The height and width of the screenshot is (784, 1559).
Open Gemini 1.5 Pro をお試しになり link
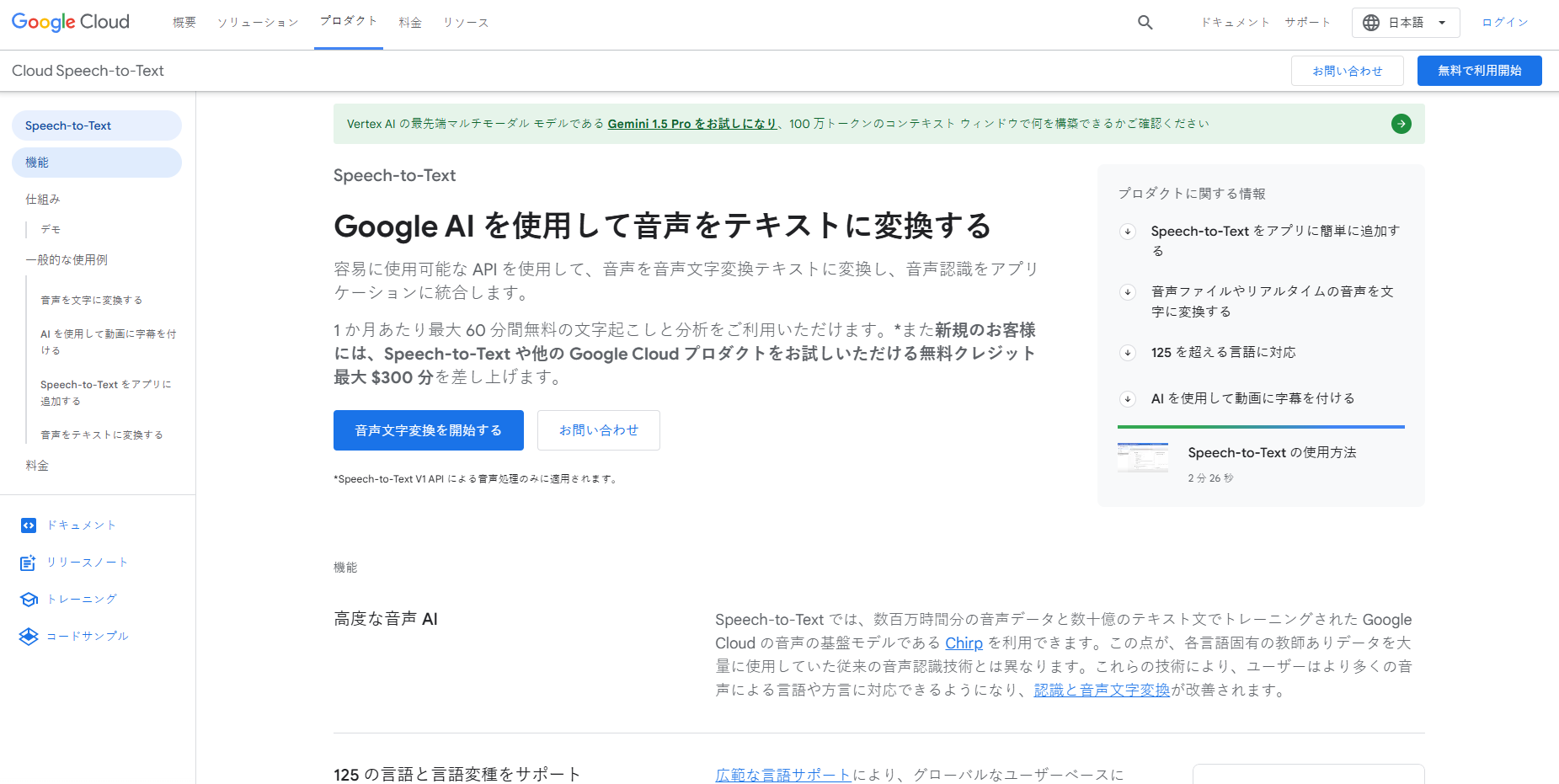(692, 124)
